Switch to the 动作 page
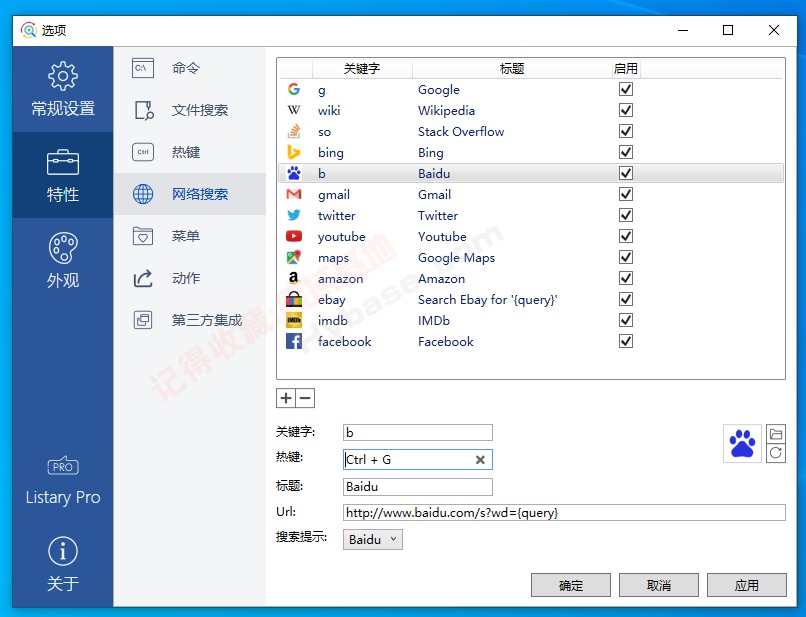806x617 pixels. click(190, 279)
